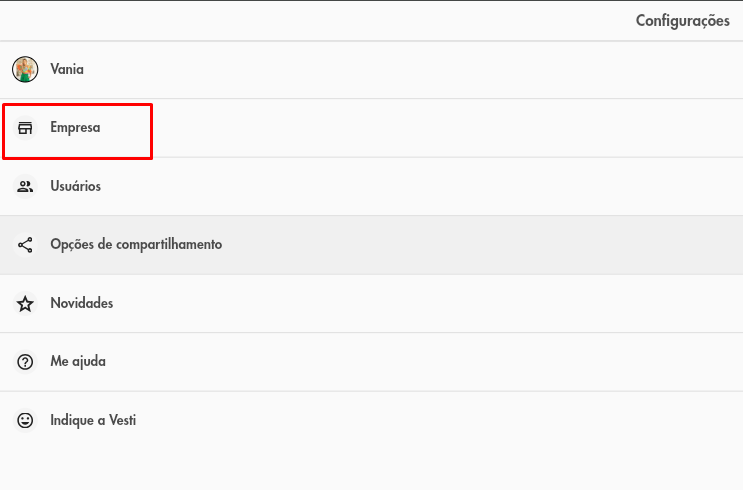Screen dimensions: 743x490
Task: Click the Configurações page title
Action: coord(682,21)
